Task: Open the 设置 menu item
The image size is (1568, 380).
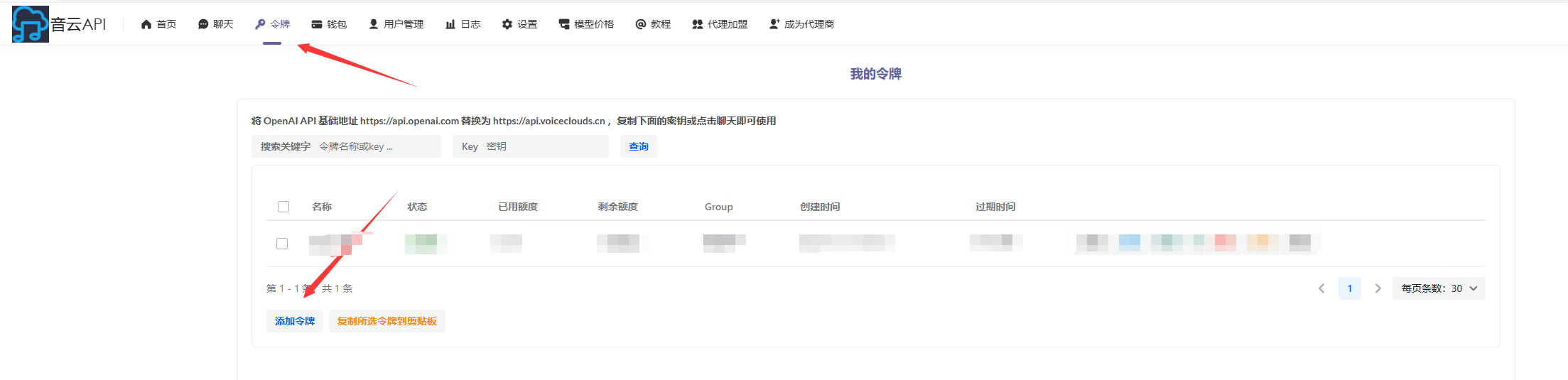Action: click(519, 24)
